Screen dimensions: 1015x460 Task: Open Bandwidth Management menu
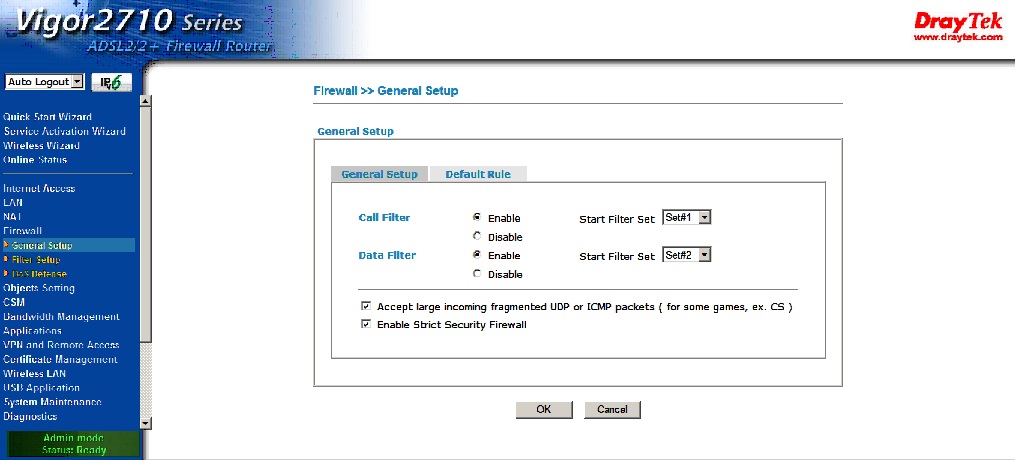[61, 317]
